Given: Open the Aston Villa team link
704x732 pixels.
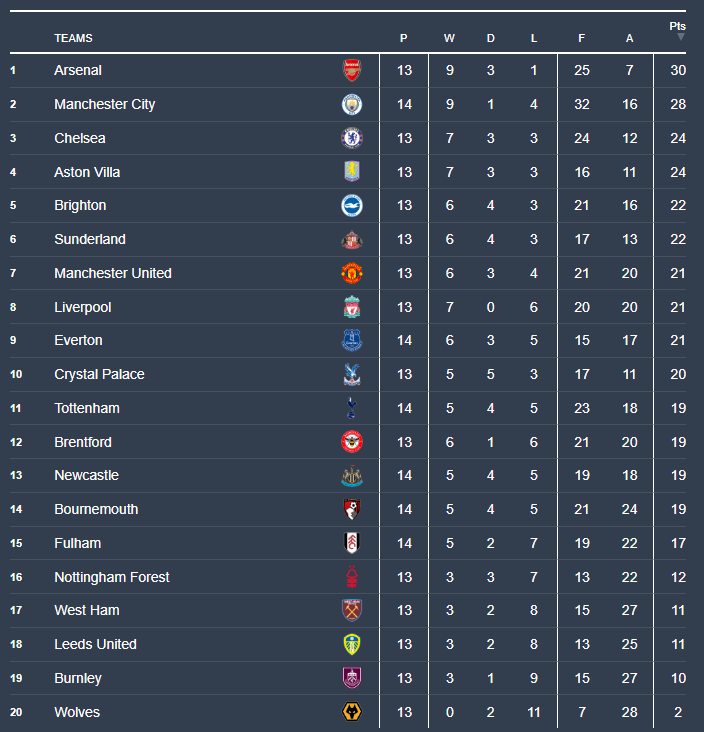Looking at the screenshot, I should [87, 172].
